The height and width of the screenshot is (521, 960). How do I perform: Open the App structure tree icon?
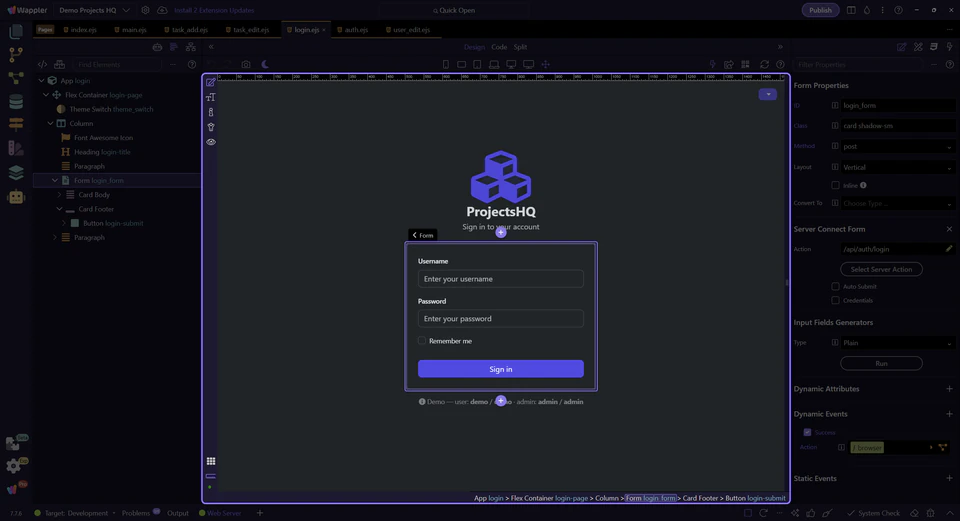point(190,47)
